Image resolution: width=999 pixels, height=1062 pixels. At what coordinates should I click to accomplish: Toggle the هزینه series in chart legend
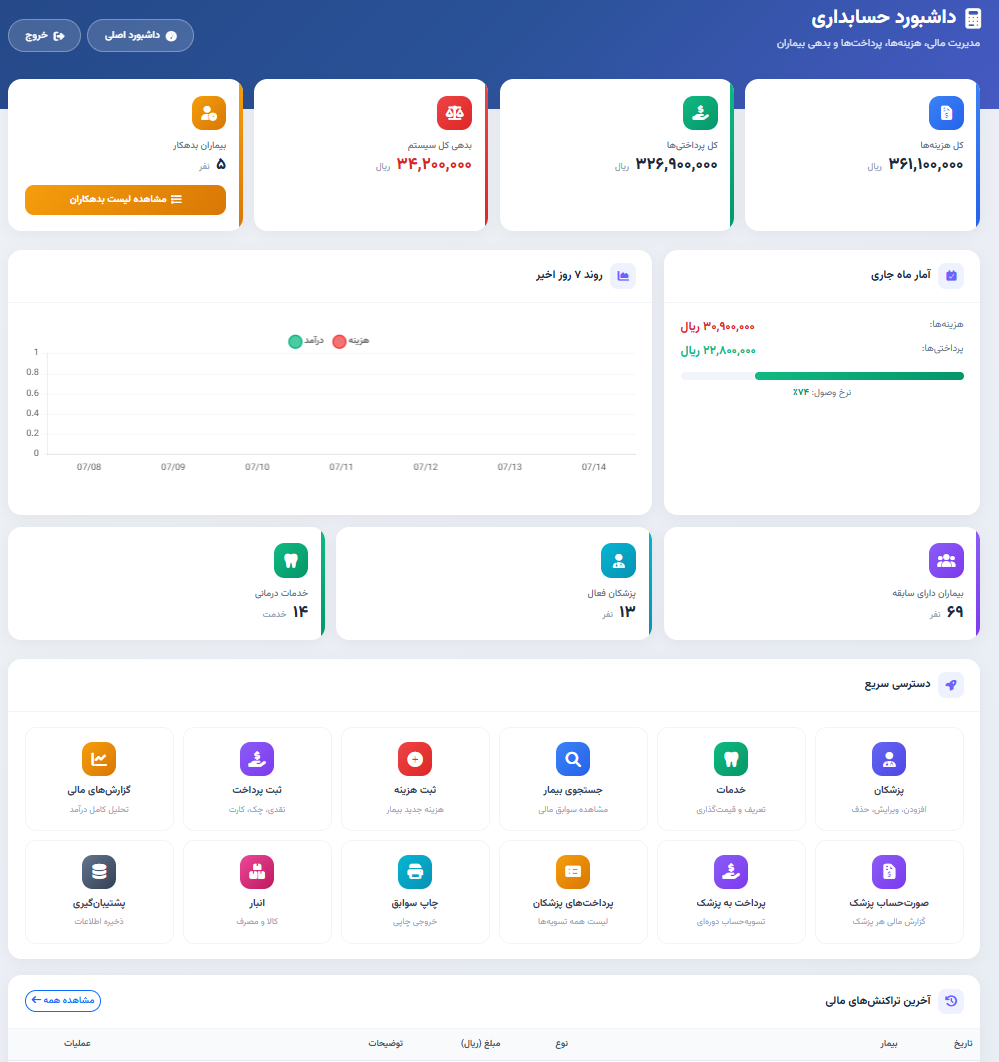[x=351, y=341]
